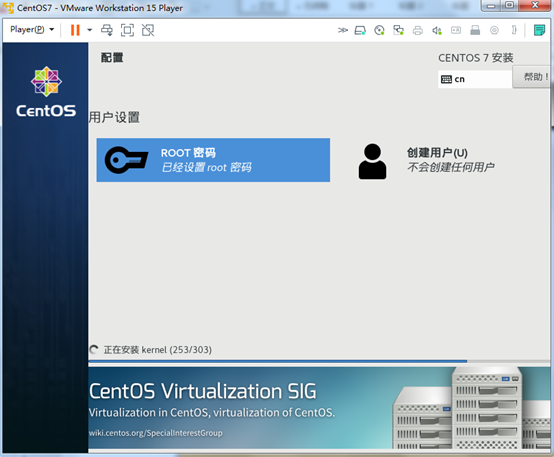Click the CentOS Virtualization SIG banner title

[x=203, y=391]
